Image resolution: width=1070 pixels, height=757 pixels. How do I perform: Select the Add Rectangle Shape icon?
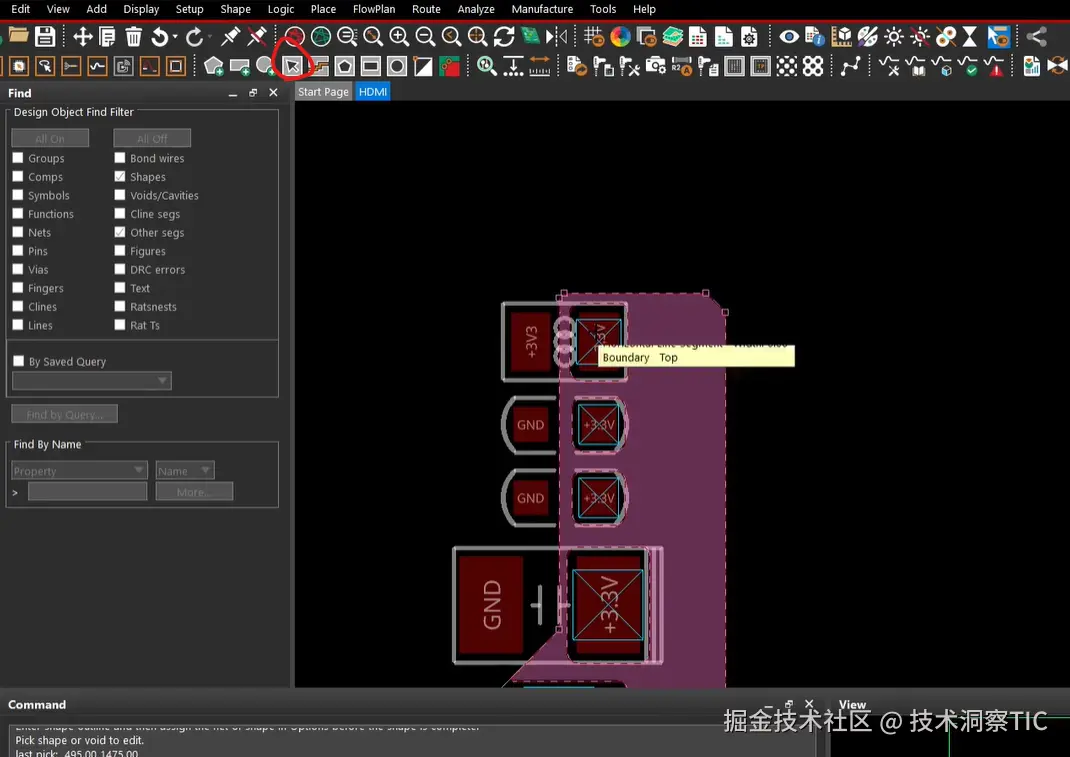[x=240, y=66]
